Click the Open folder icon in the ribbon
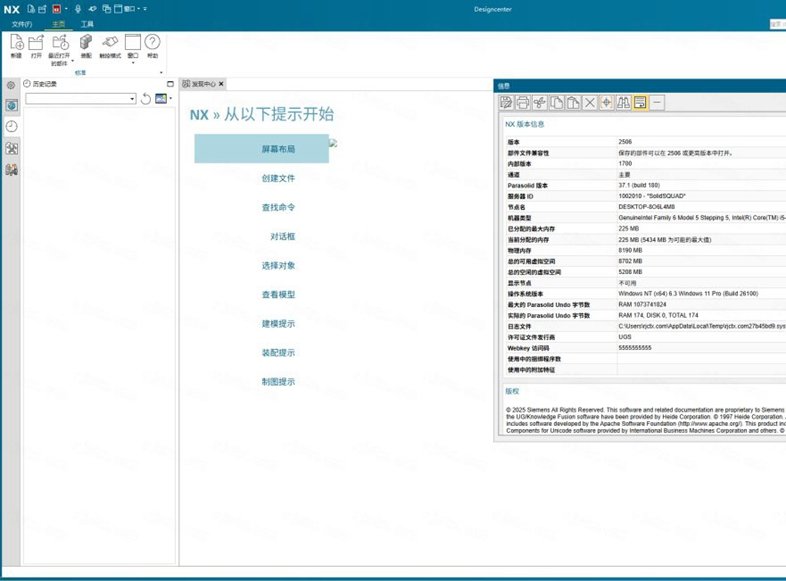 (x=36, y=43)
